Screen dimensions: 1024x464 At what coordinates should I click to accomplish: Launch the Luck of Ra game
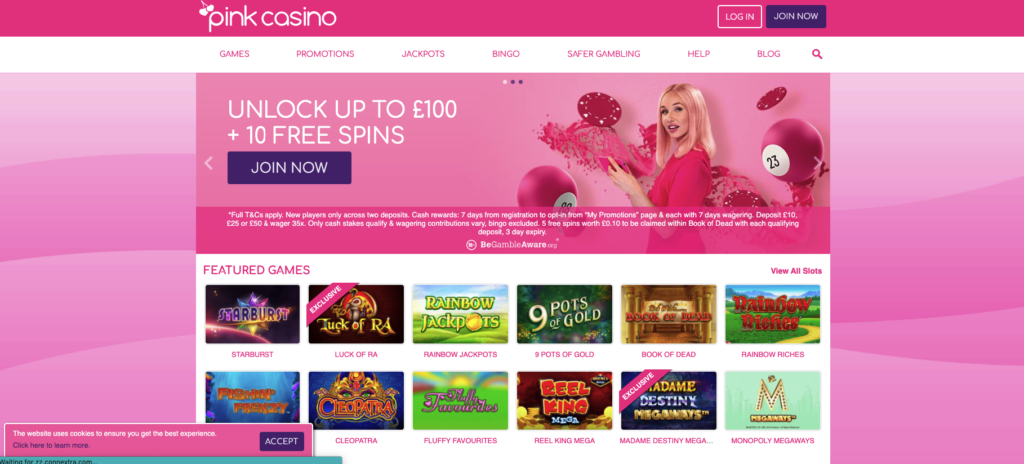(356, 314)
